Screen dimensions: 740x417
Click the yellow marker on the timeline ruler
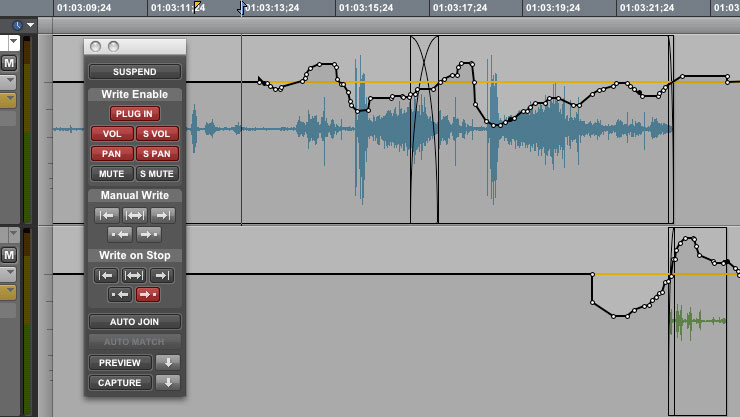[x=197, y=6]
